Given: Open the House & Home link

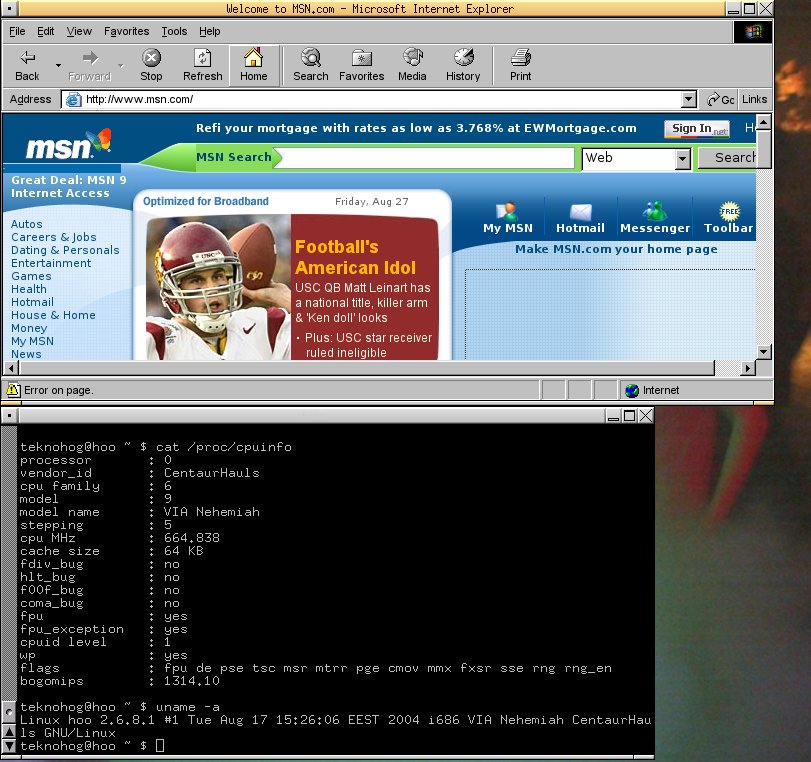Looking at the screenshot, I should 53,315.
